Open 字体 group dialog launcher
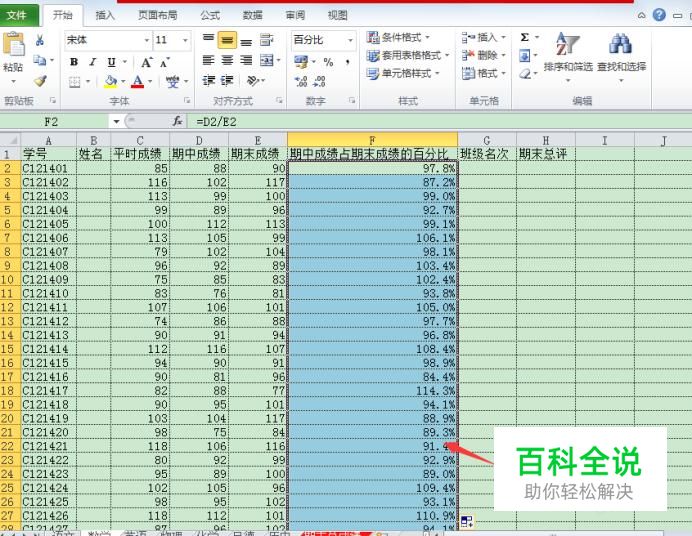Image resolution: width=692 pixels, height=536 pixels. tap(187, 101)
